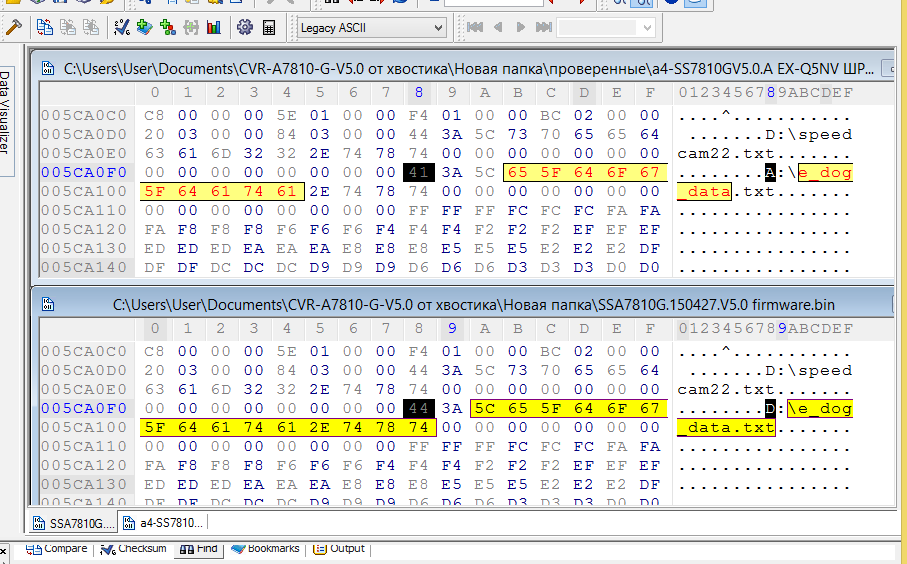Viewport: 907px width, 564px height.
Task: Switch to the a4-SS7810... document tab
Action: (x=164, y=522)
